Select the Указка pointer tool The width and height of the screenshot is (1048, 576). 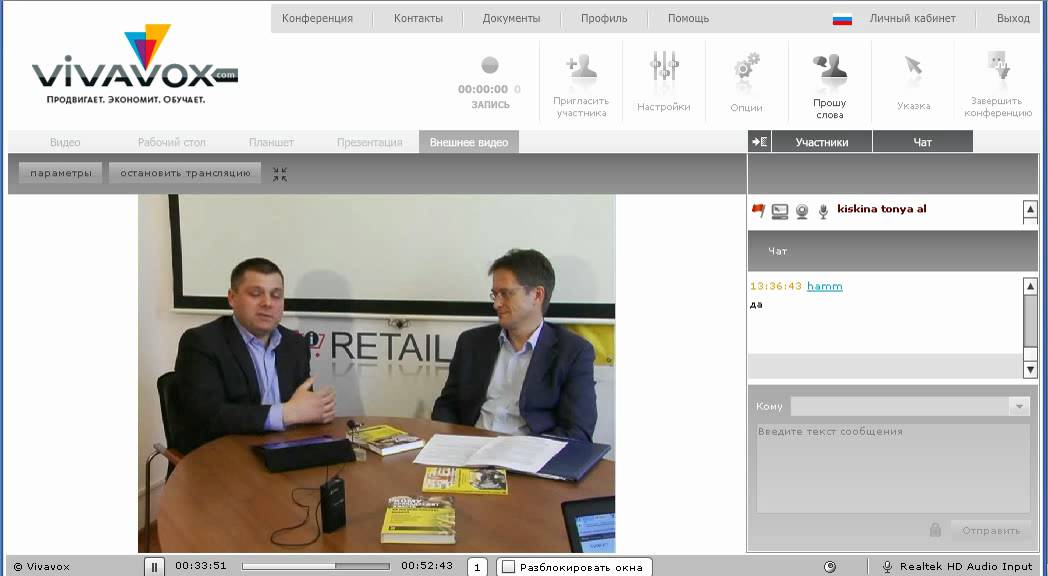(x=913, y=83)
